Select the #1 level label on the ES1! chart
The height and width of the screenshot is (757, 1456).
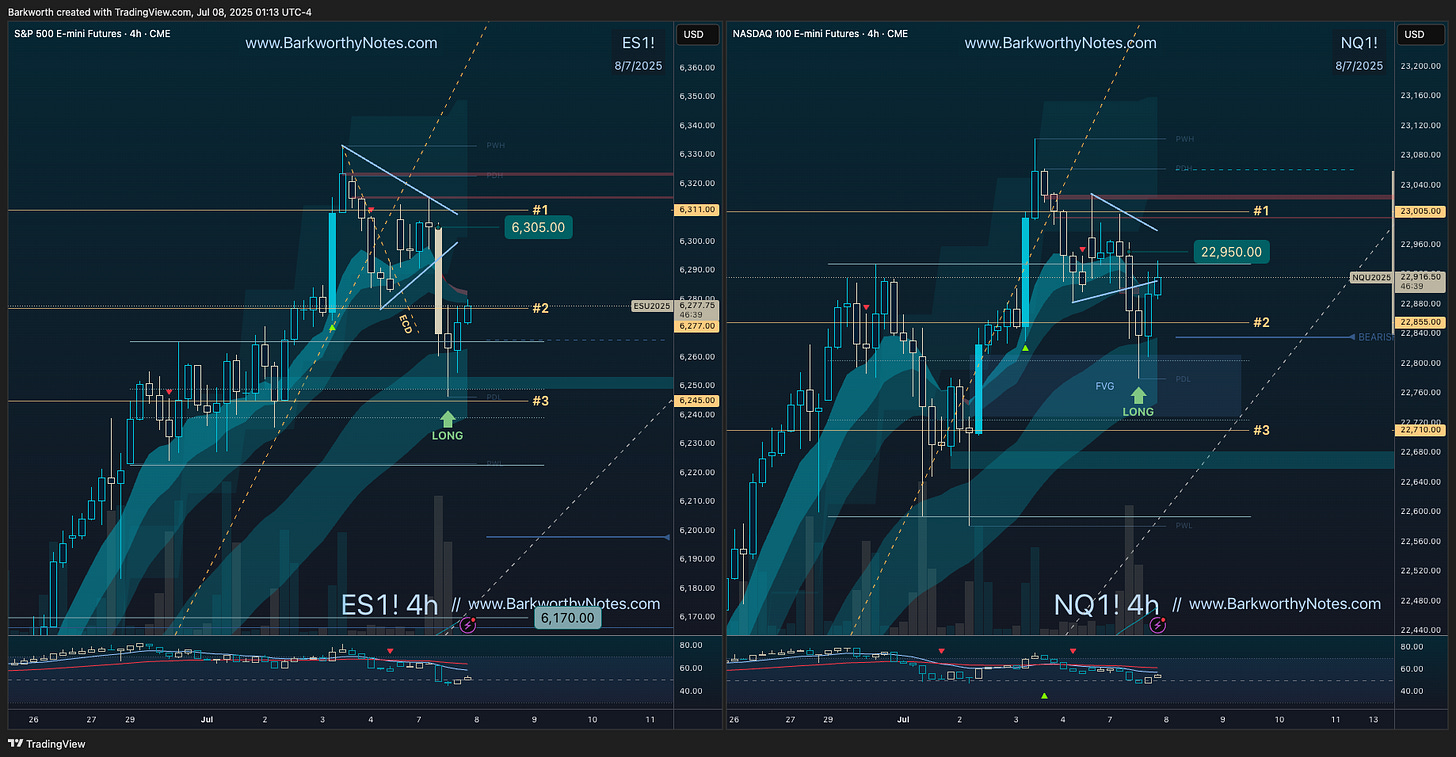540,210
